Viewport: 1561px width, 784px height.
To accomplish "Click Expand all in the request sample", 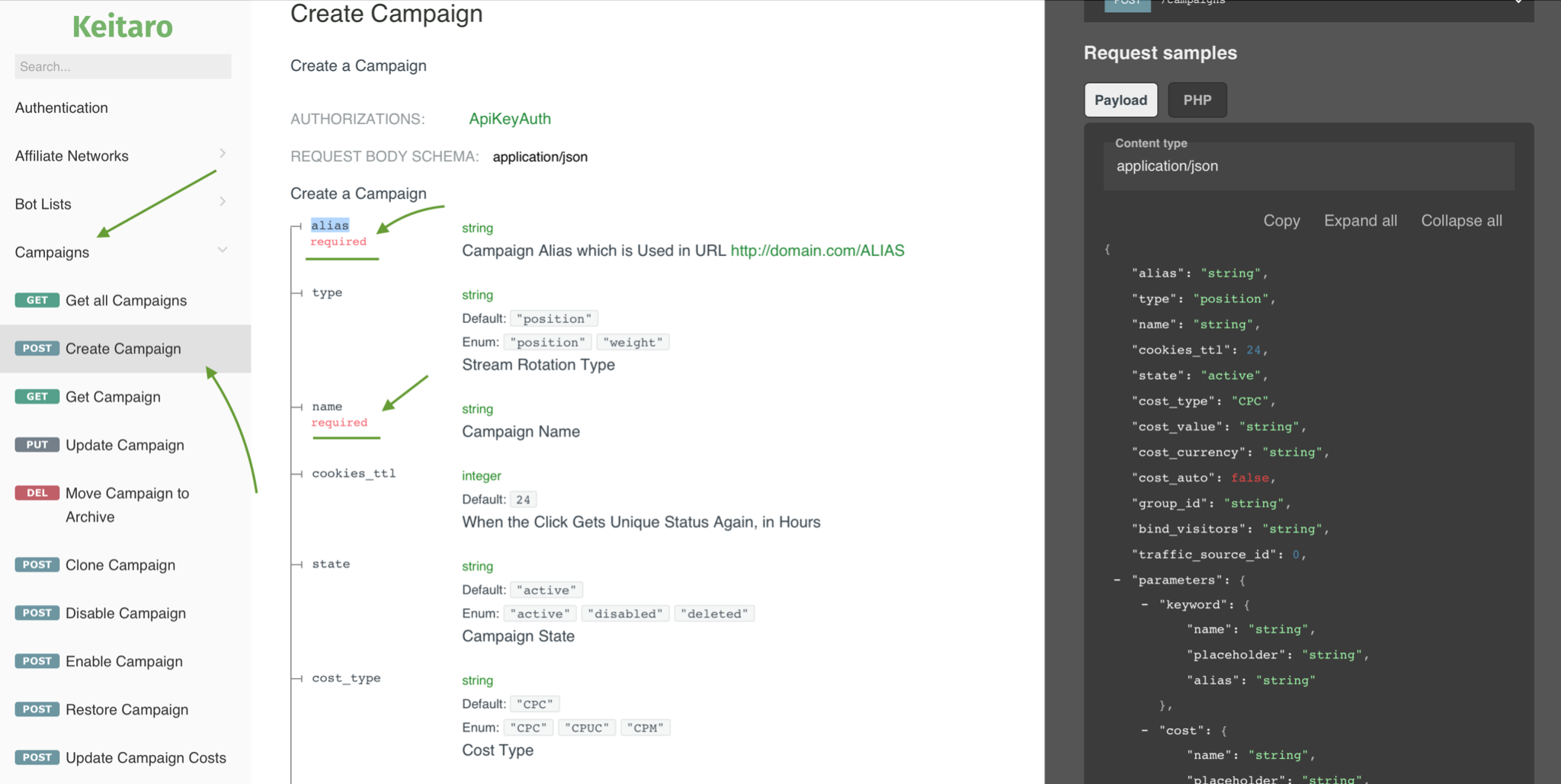I will [x=1361, y=220].
